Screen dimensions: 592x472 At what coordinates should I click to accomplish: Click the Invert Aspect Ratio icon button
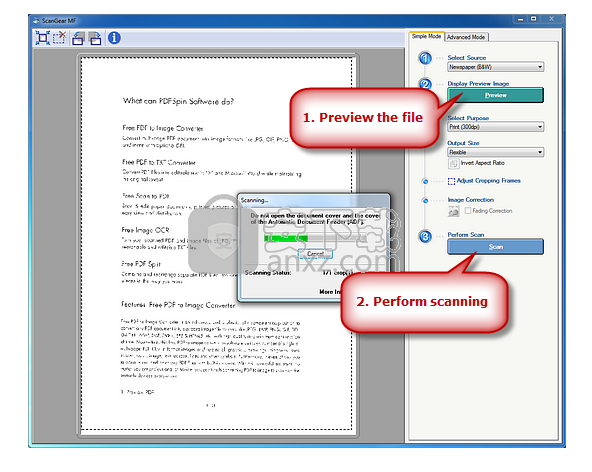point(453,164)
